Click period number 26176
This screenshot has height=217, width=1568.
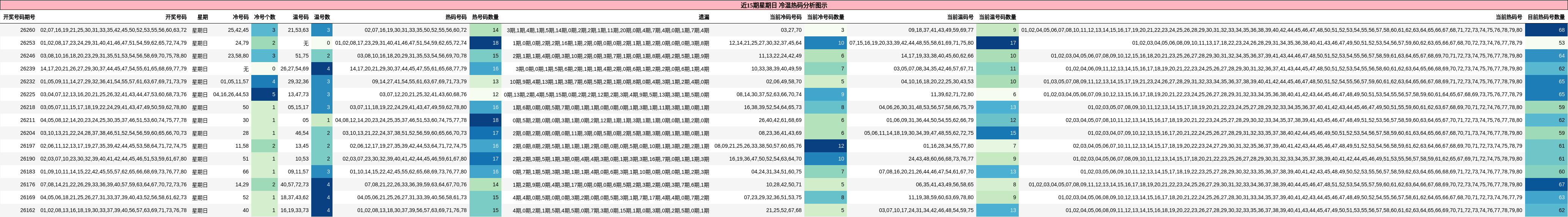(x=27, y=185)
